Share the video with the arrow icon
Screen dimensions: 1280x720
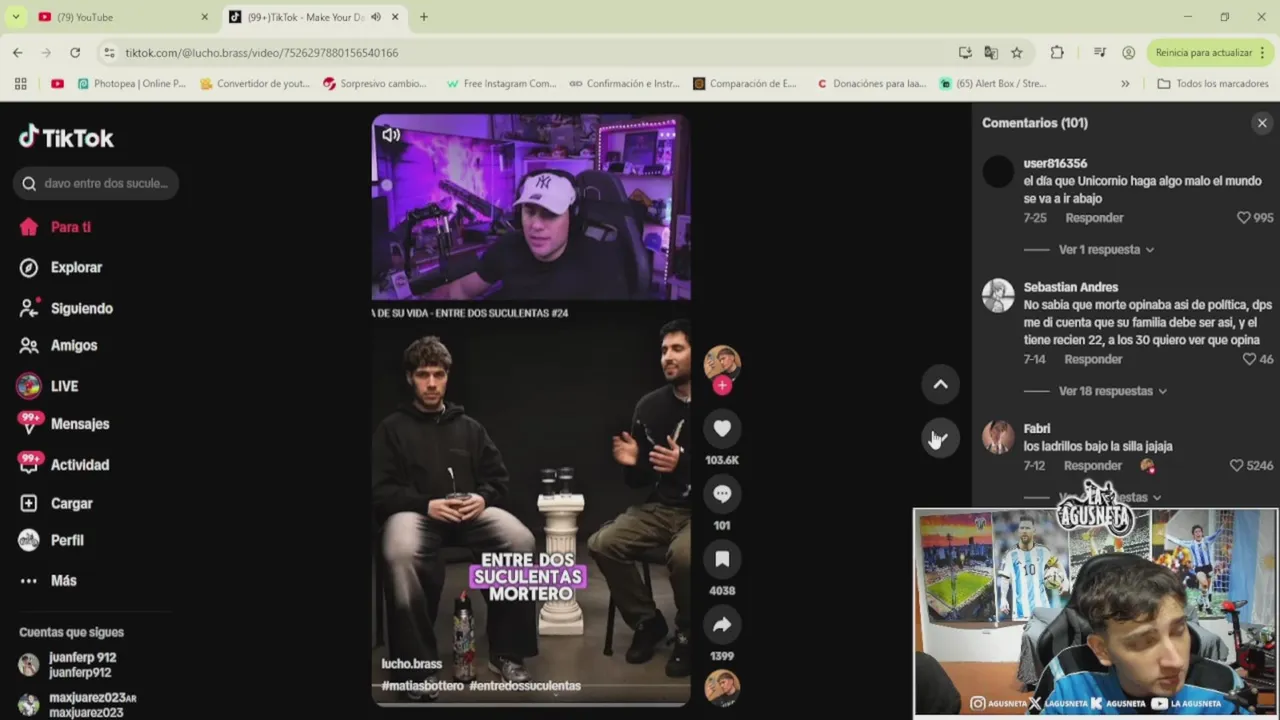point(722,625)
